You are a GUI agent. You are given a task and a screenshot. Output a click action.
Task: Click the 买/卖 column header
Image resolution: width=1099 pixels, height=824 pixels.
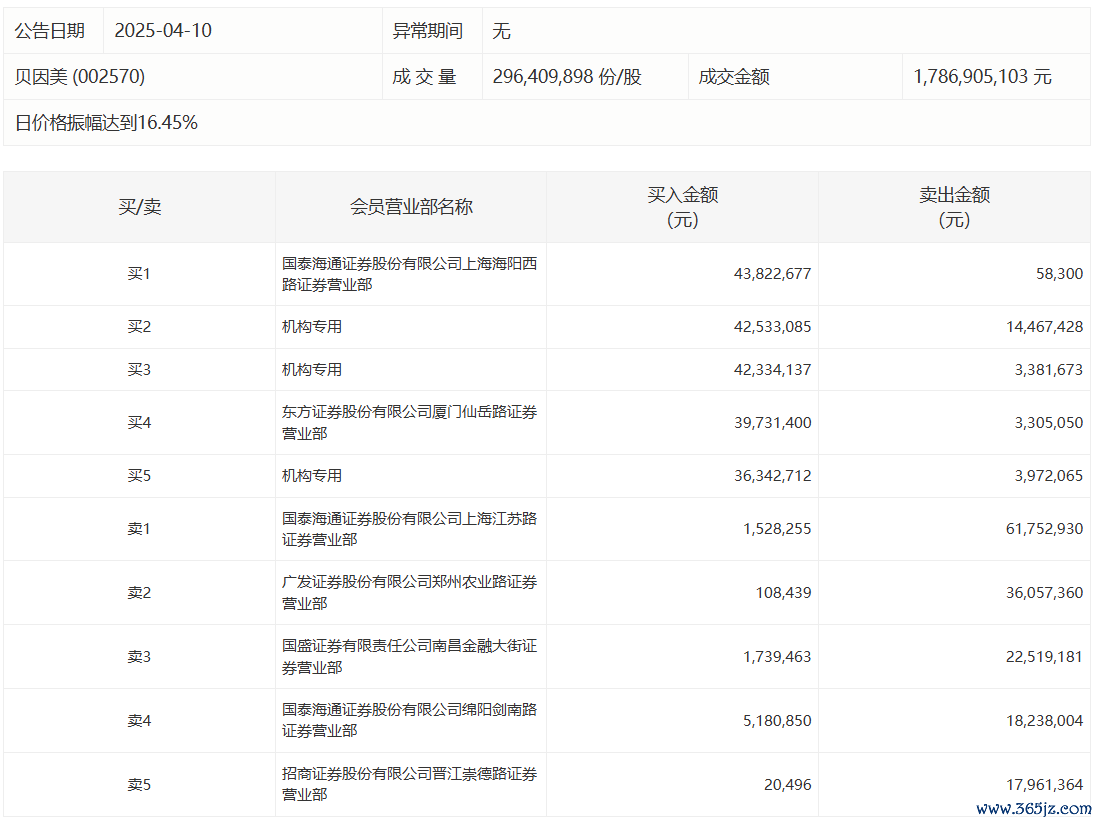[x=139, y=207]
